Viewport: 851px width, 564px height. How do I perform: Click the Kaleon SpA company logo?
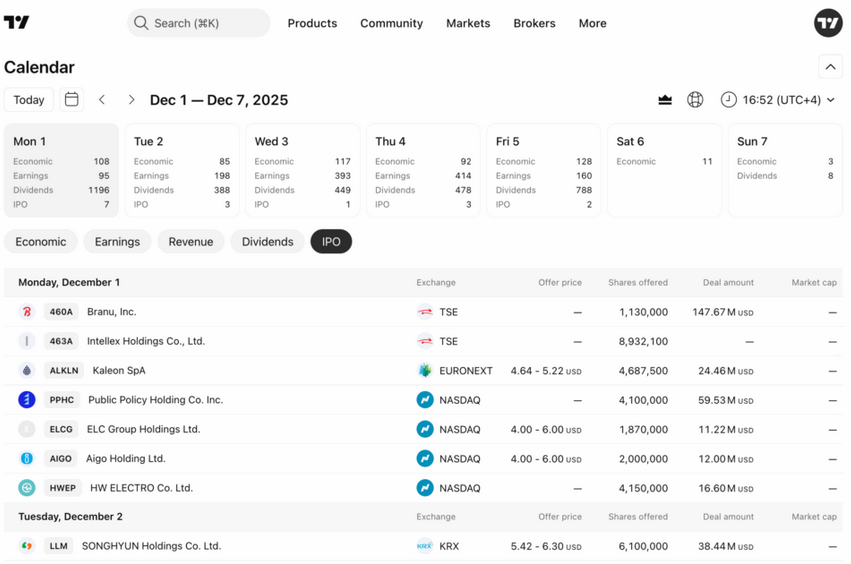tap(27, 370)
